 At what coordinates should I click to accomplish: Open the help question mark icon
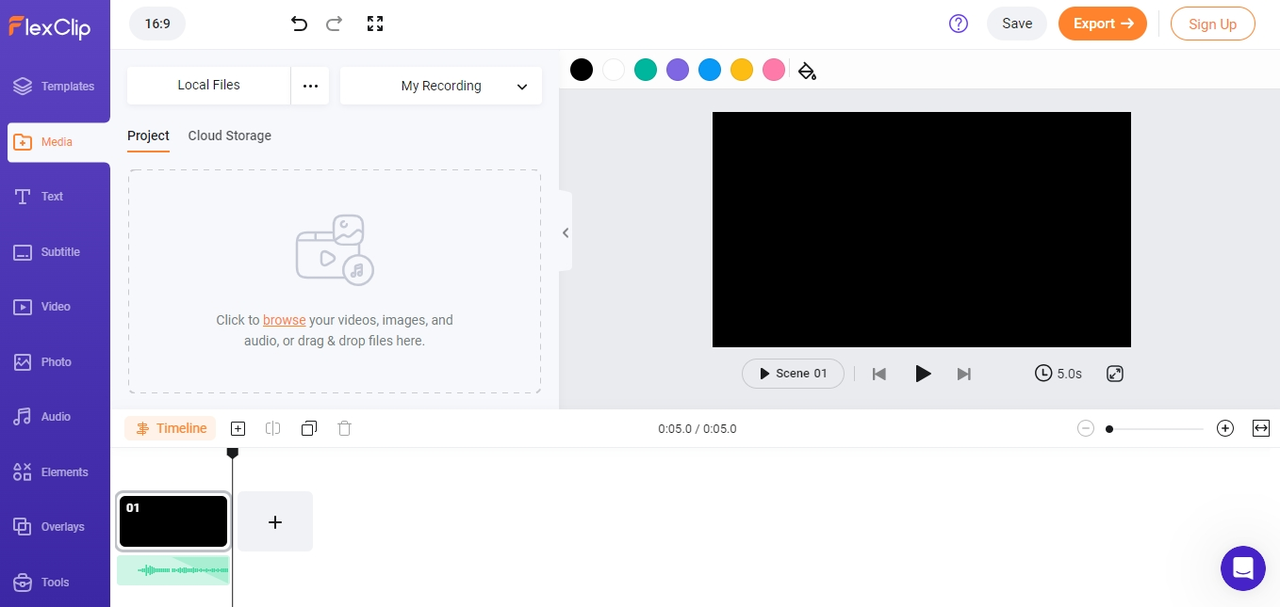(958, 23)
